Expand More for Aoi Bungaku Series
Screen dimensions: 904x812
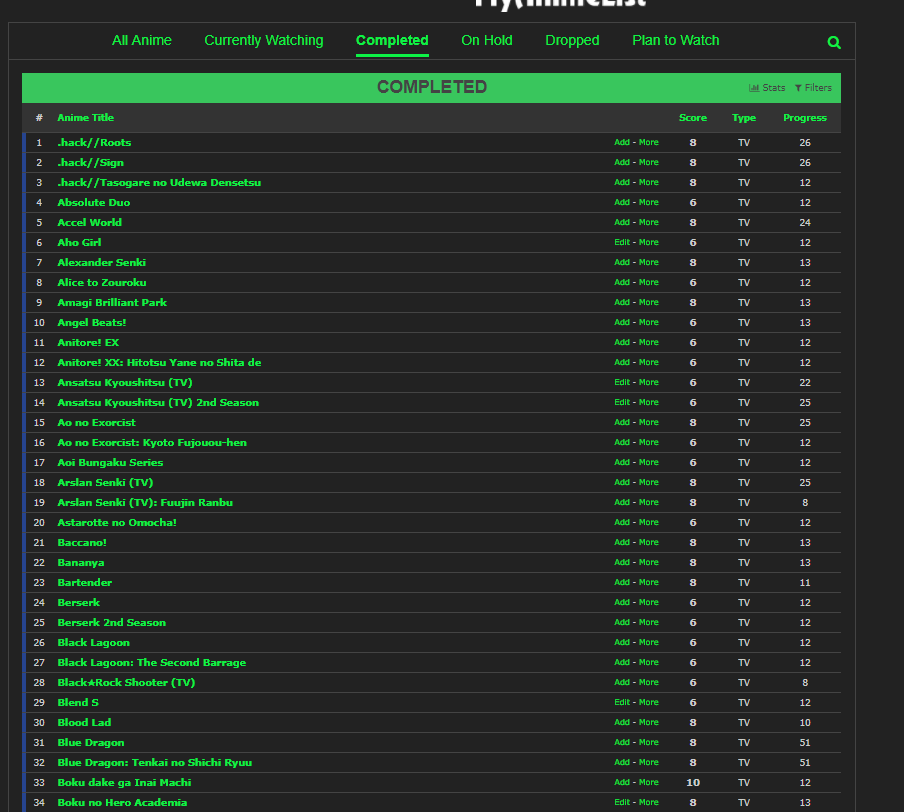click(649, 463)
